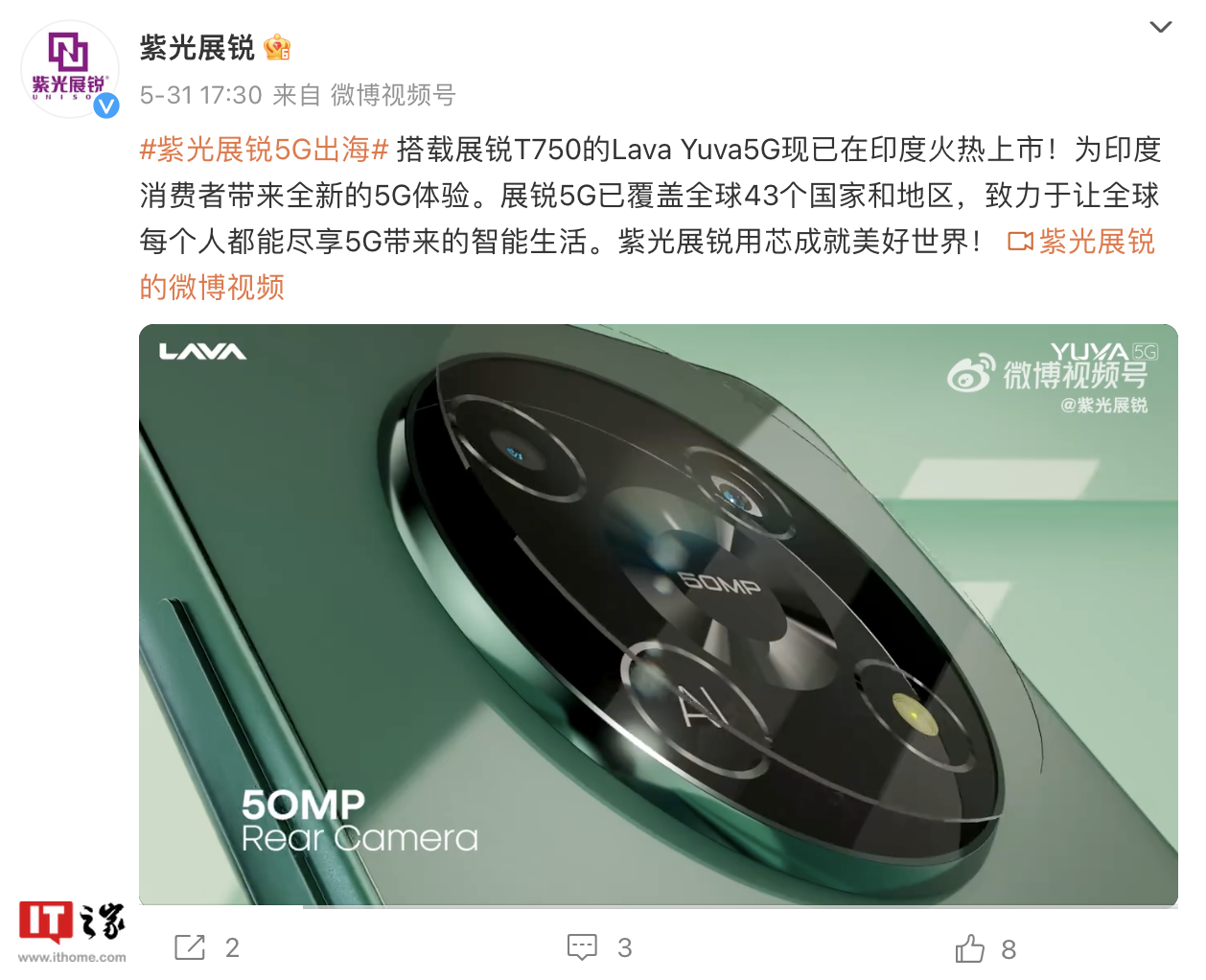1206x980 pixels.
Task: Click the 紫光展锐 username
Action: (197, 47)
